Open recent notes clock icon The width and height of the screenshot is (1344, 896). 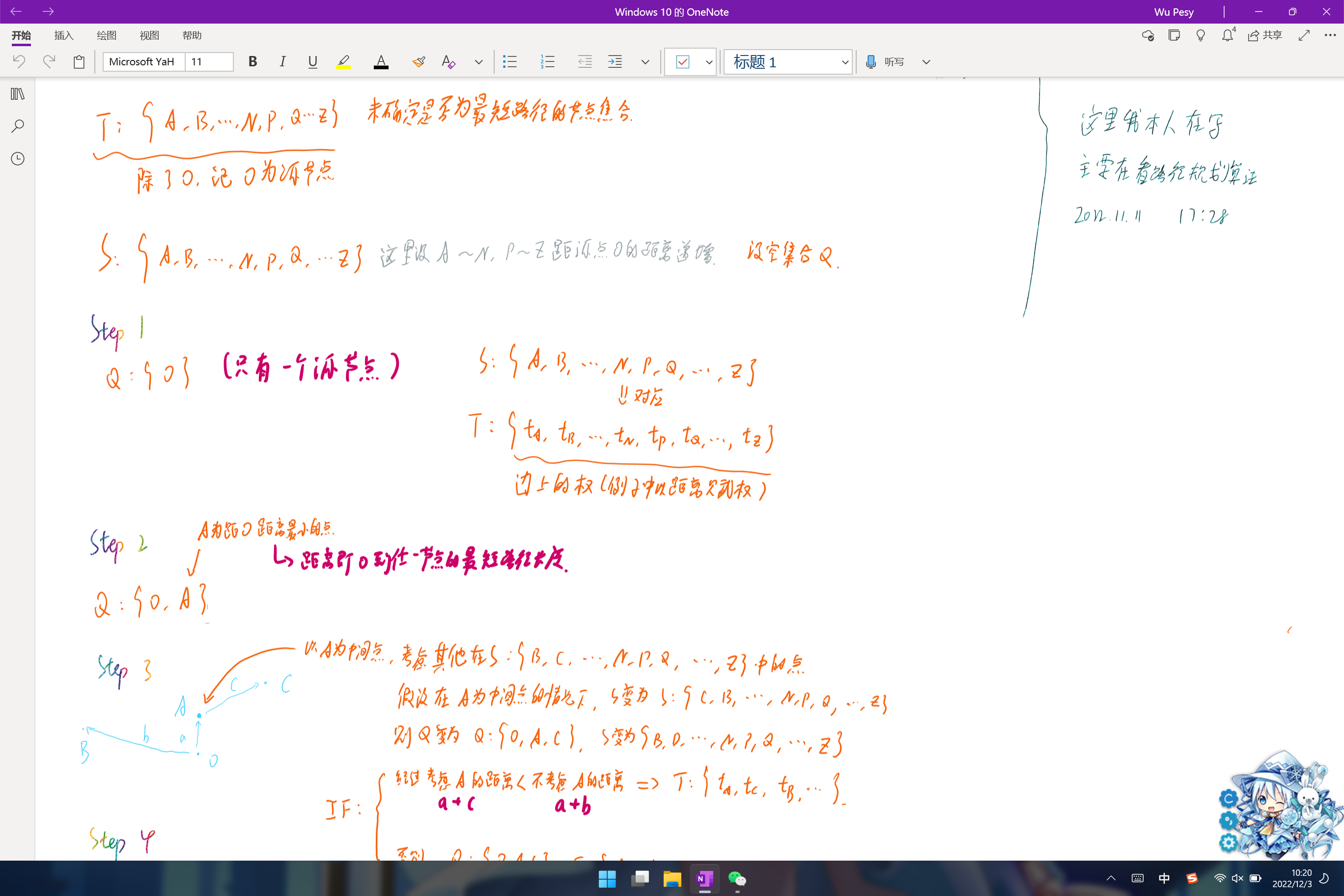click(18, 158)
